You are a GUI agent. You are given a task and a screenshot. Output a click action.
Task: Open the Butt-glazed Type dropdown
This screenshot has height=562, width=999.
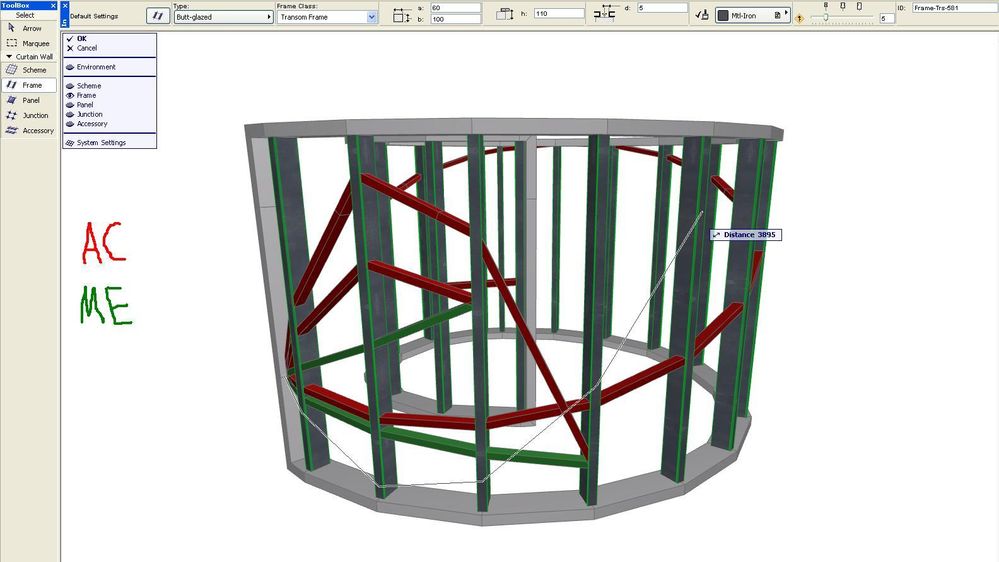point(223,17)
